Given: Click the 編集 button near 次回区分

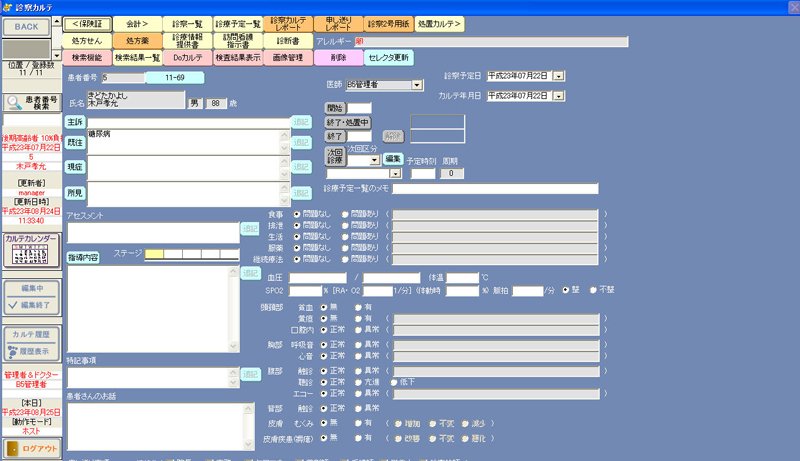Looking at the screenshot, I should [393, 159].
